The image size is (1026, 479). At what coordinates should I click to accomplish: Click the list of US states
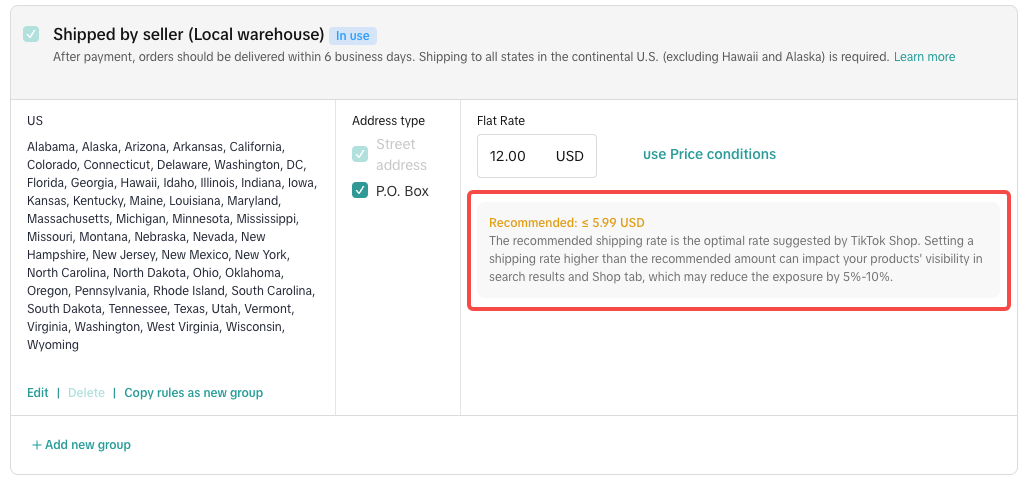[x=171, y=245]
